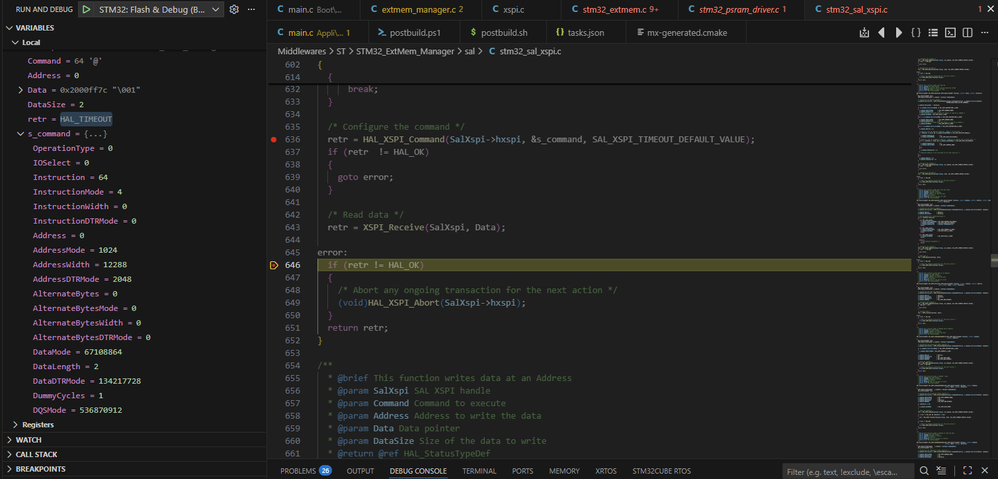Click the split editor icon

pyautogui.click(x=965, y=33)
